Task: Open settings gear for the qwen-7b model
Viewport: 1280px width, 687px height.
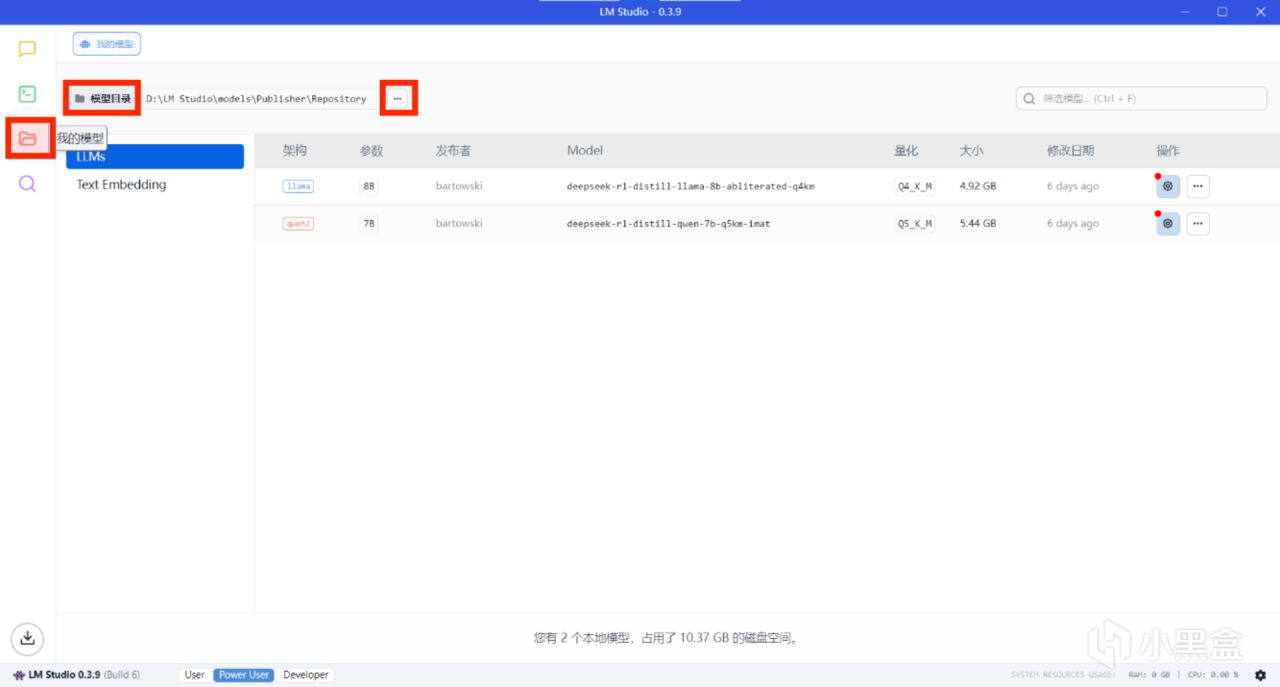Action: point(1168,224)
